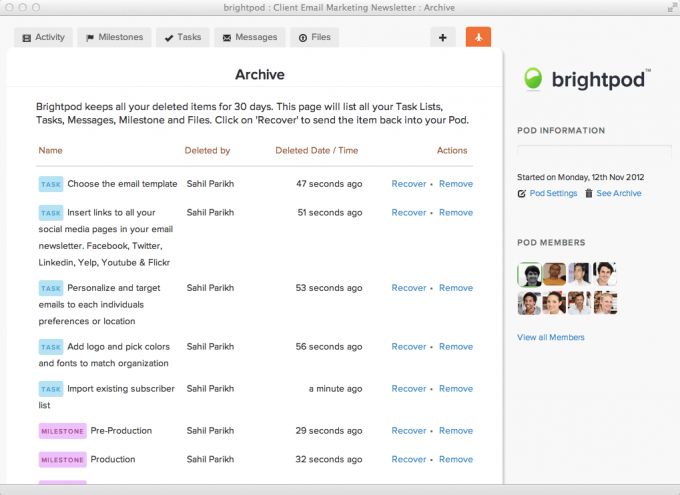The height and width of the screenshot is (495, 680).
Task: Open the Milestones tab
Action: click(114, 37)
